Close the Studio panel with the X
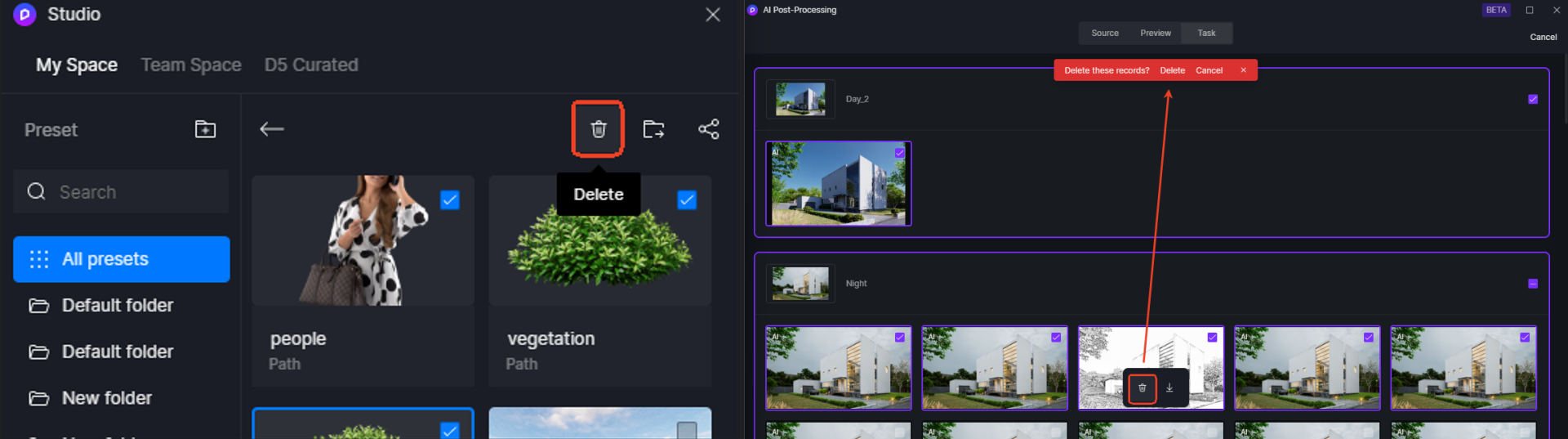The width and height of the screenshot is (1568, 439). (x=713, y=15)
